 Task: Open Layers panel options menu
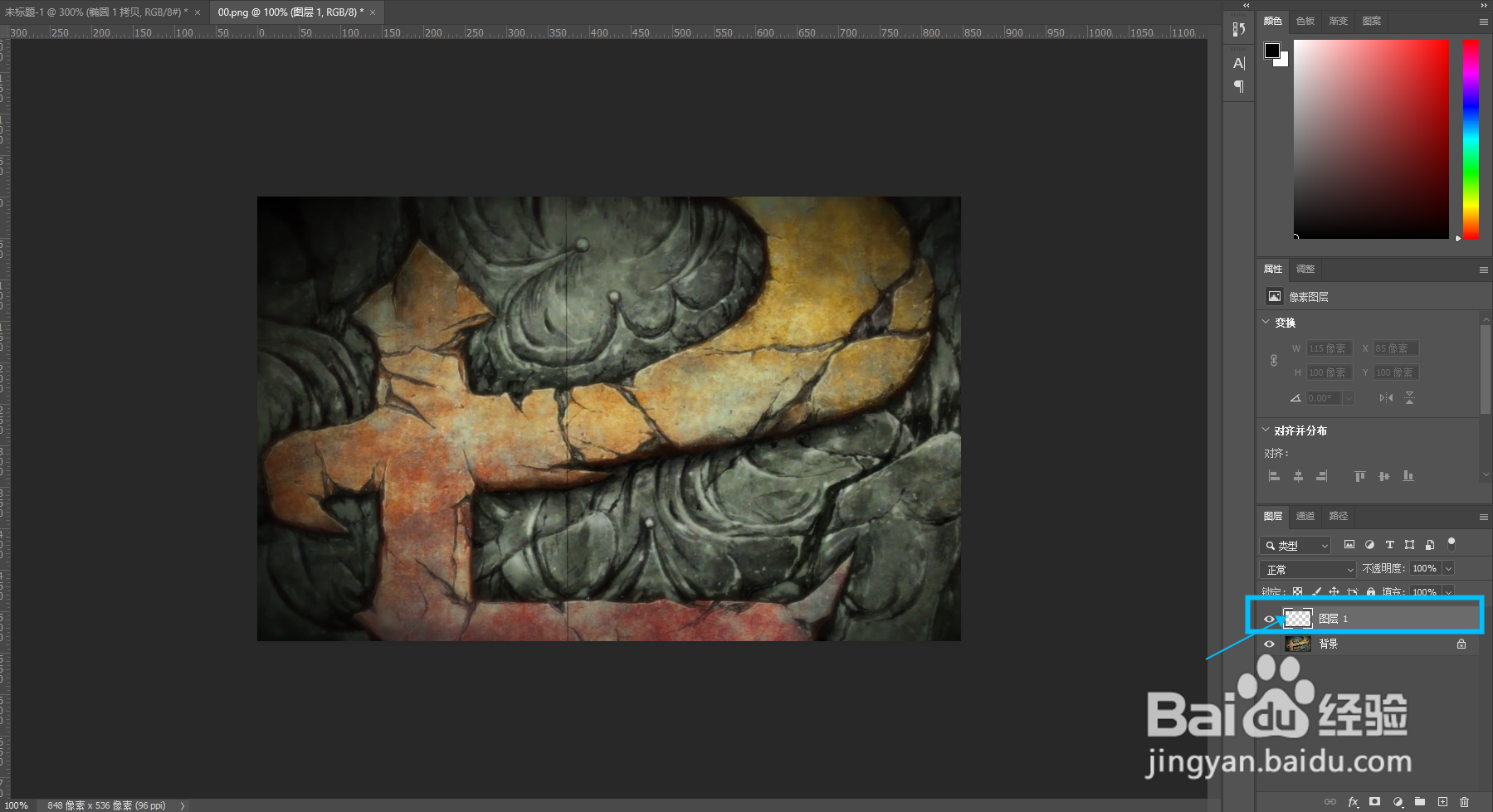1483,517
